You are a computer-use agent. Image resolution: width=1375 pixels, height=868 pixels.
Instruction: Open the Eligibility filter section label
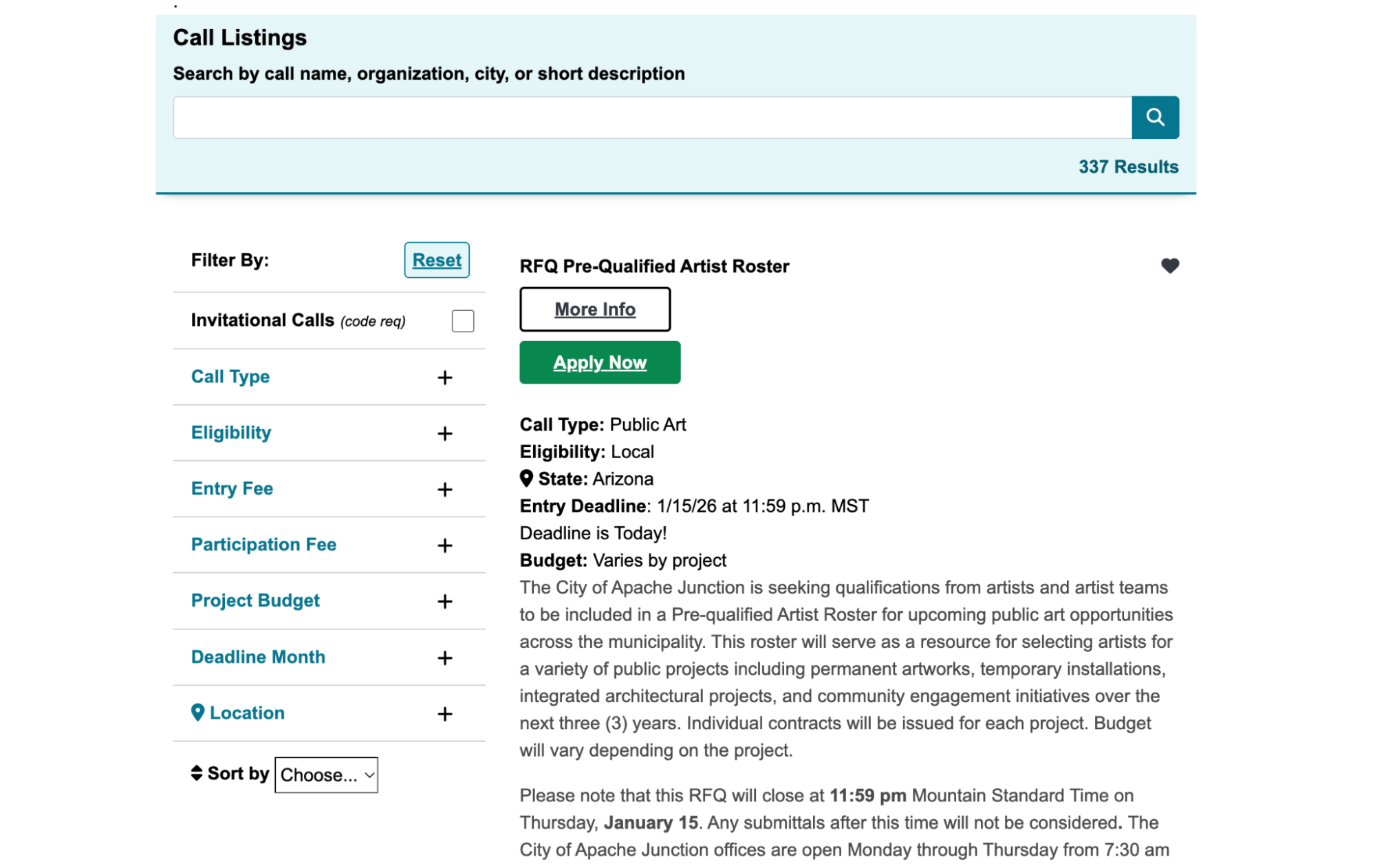coord(230,433)
